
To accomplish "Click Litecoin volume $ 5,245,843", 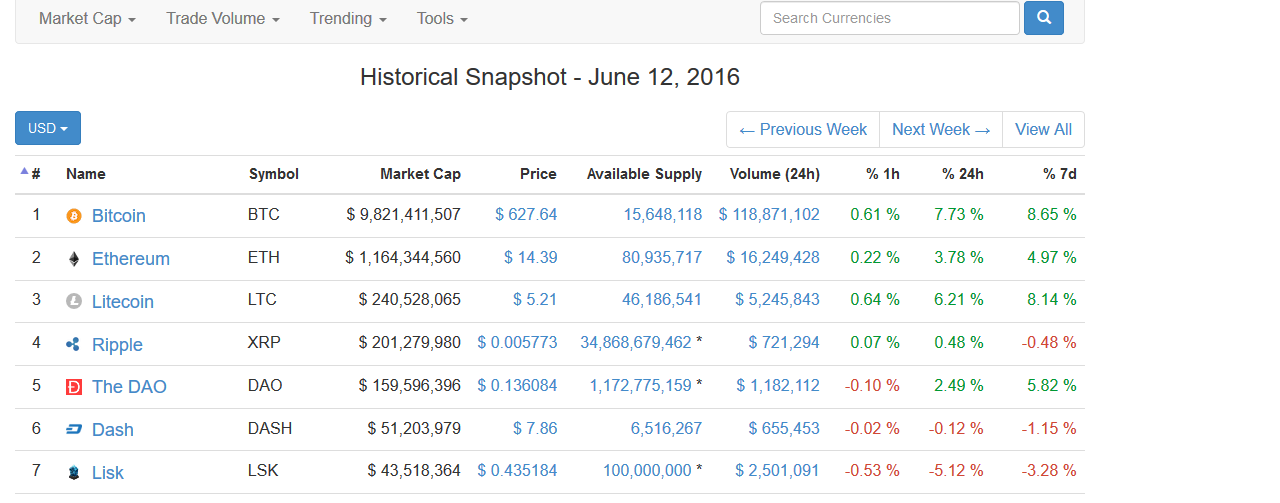I will tap(778, 299).
